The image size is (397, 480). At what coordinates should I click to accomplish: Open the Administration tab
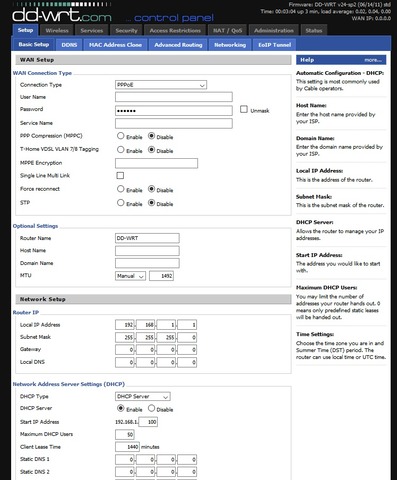point(274,30)
